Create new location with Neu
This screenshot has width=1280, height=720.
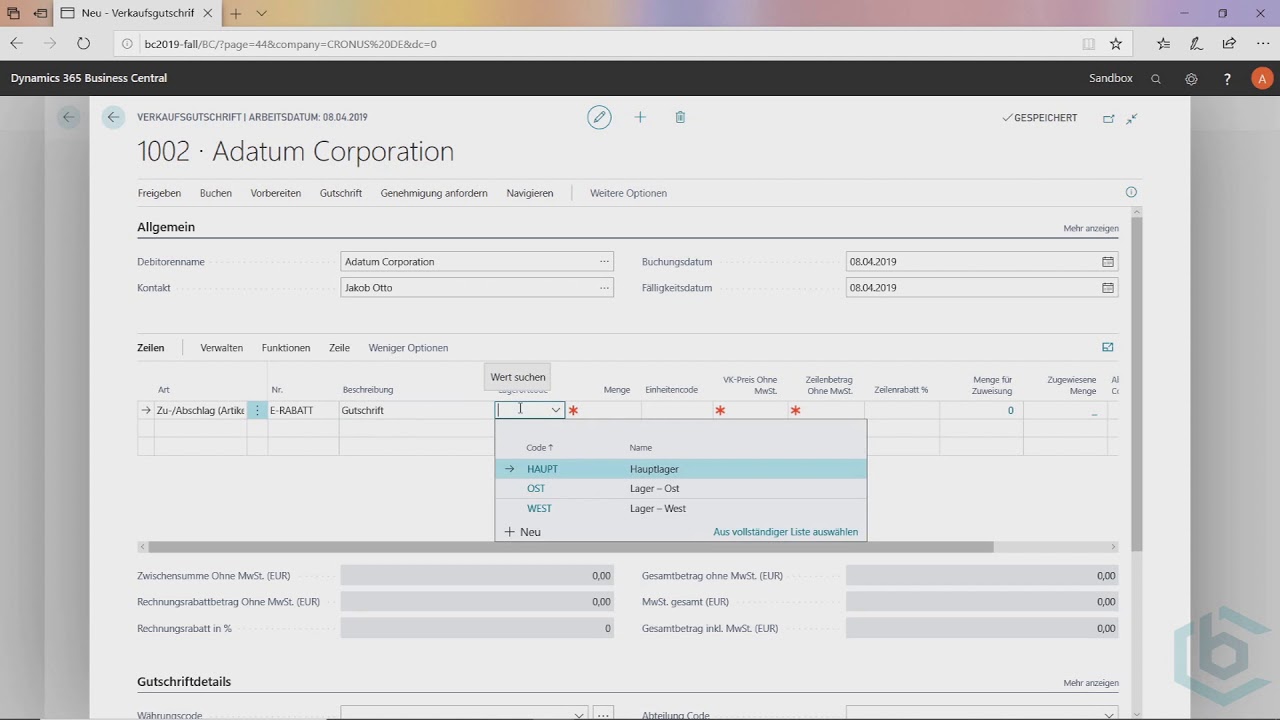pos(523,532)
